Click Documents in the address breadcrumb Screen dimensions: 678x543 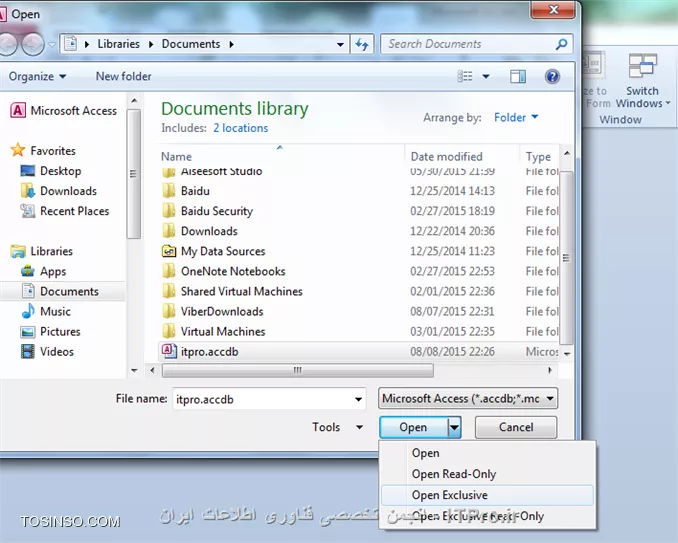tap(191, 44)
